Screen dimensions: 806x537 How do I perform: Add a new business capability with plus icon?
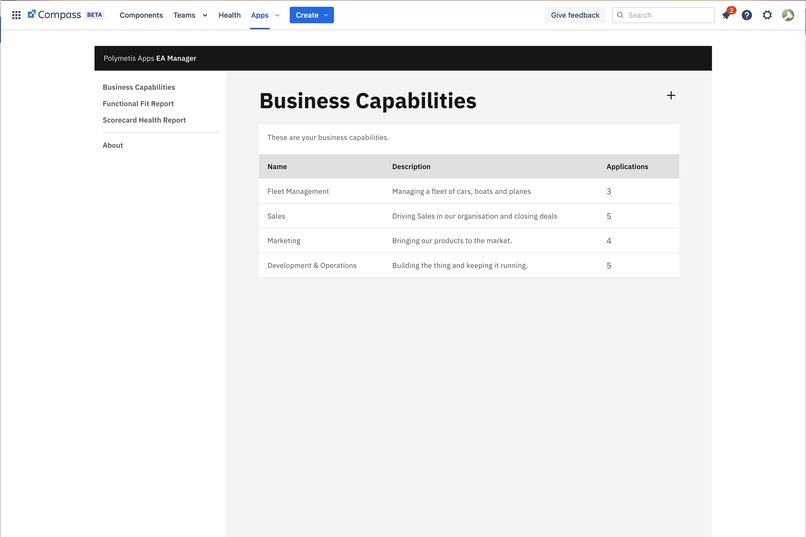click(671, 96)
